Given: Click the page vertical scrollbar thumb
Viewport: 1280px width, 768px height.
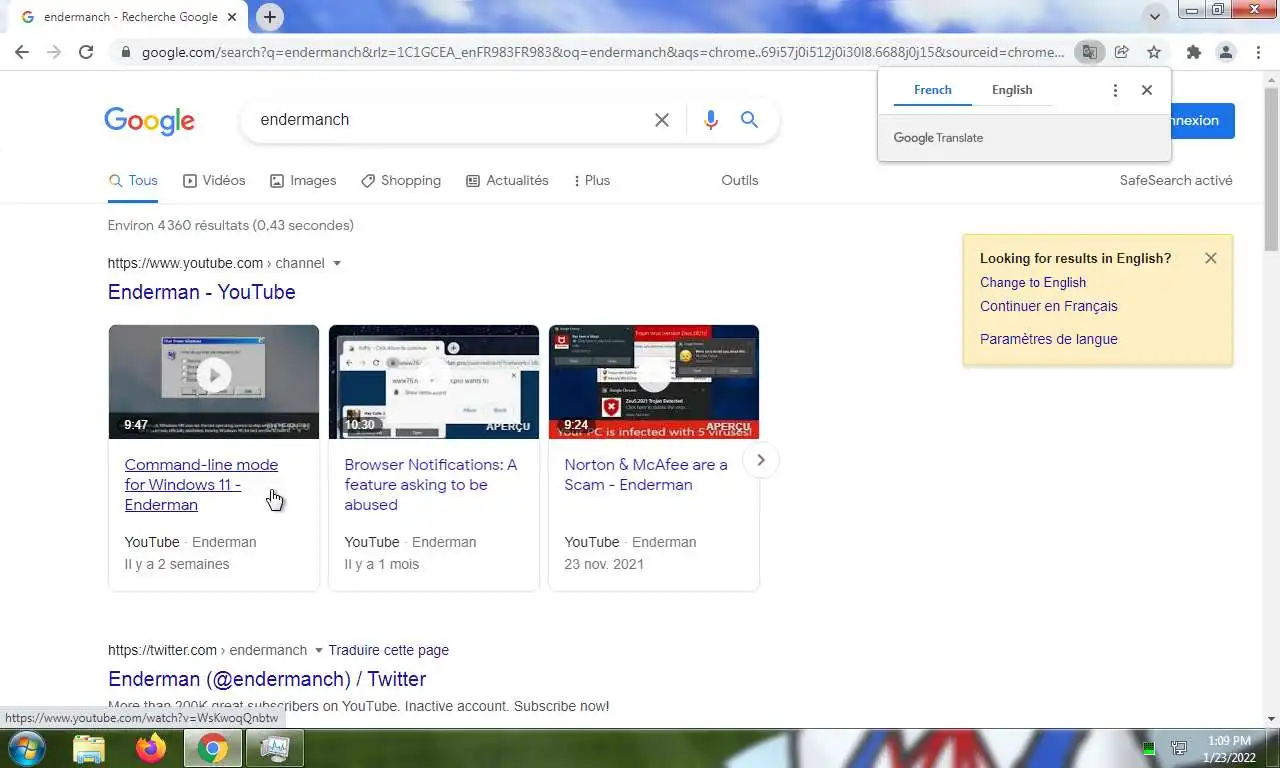Looking at the screenshot, I should click(x=1271, y=168).
